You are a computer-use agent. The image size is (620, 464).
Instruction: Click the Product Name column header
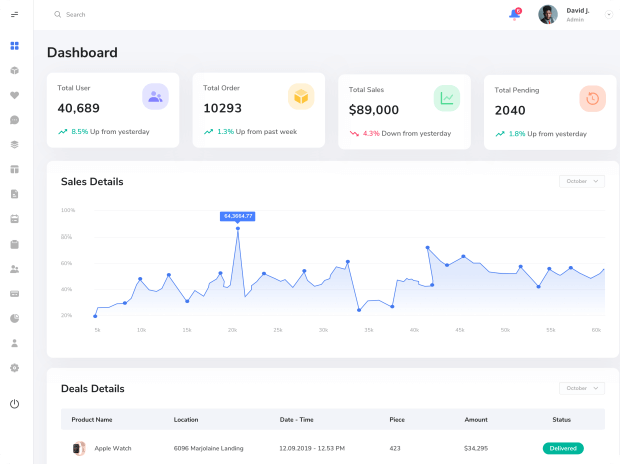(x=92, y=419)
